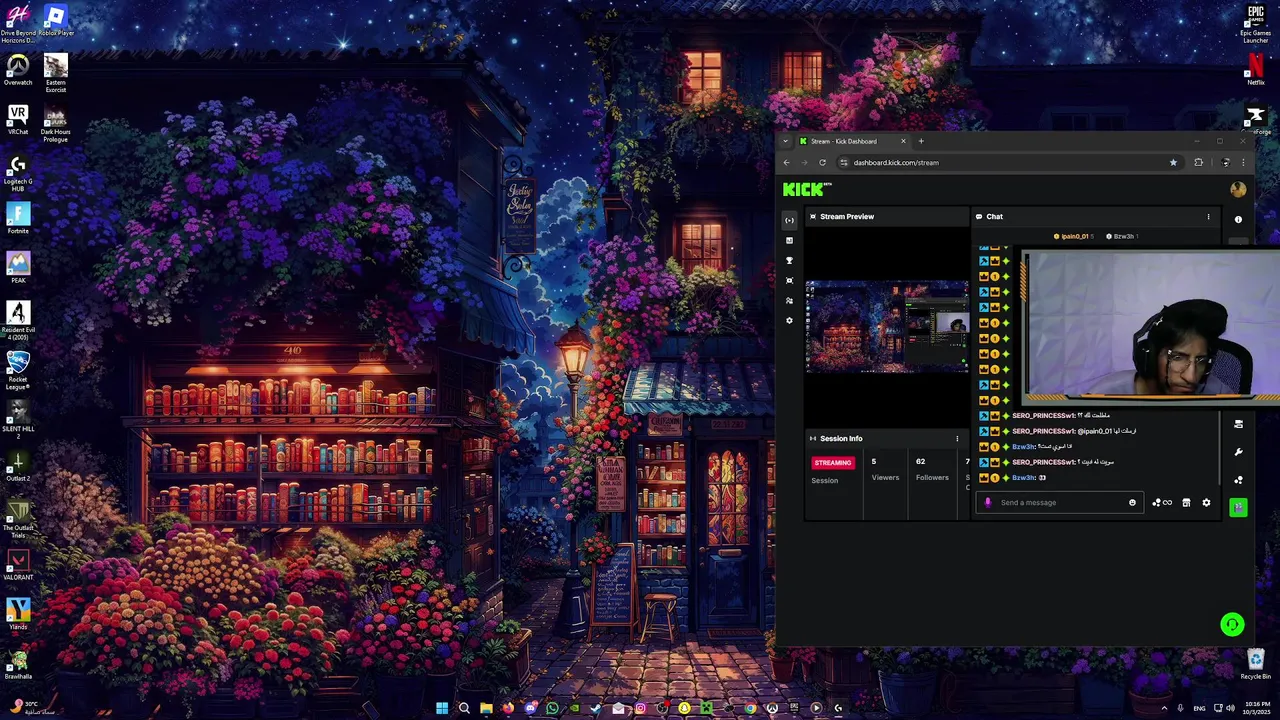Open Dark Hours Prologue desktop shortcut
Viewport: 1280px width, 720px height.
coord(56,123)
